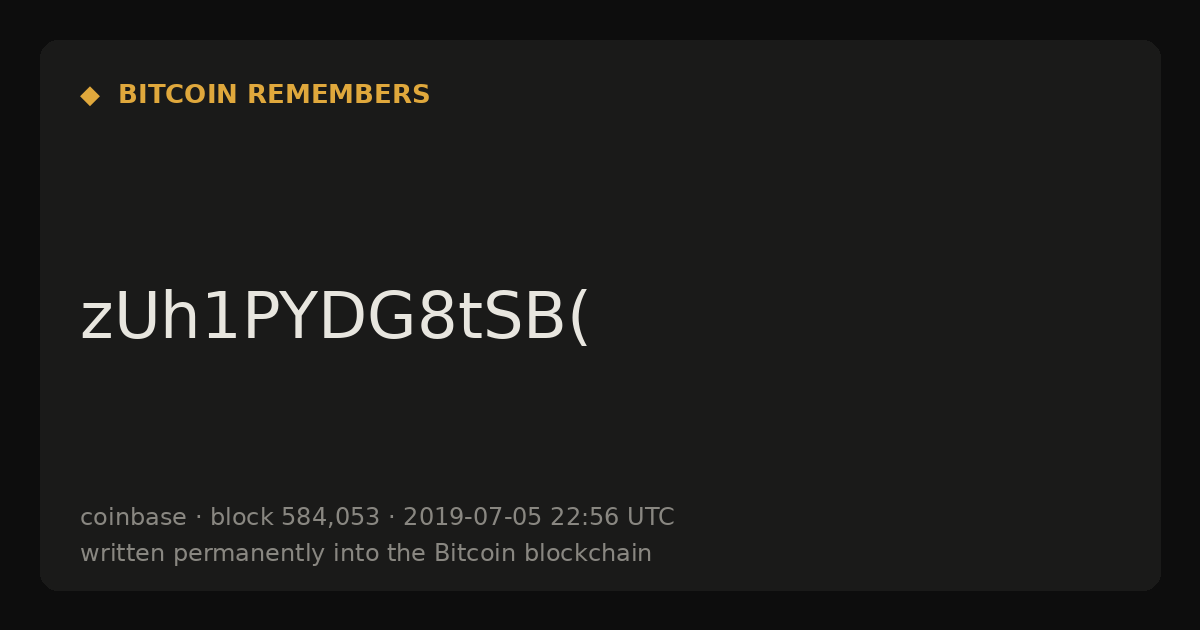This screenshot has width=1200, height=630.
Task: Select the date 2019-07-05
Action: click(x=472, y=517)
